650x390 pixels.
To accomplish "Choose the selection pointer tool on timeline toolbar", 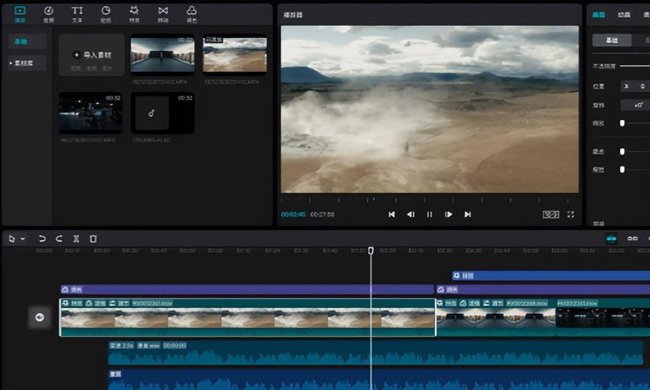I will click(x=12, y=239).
